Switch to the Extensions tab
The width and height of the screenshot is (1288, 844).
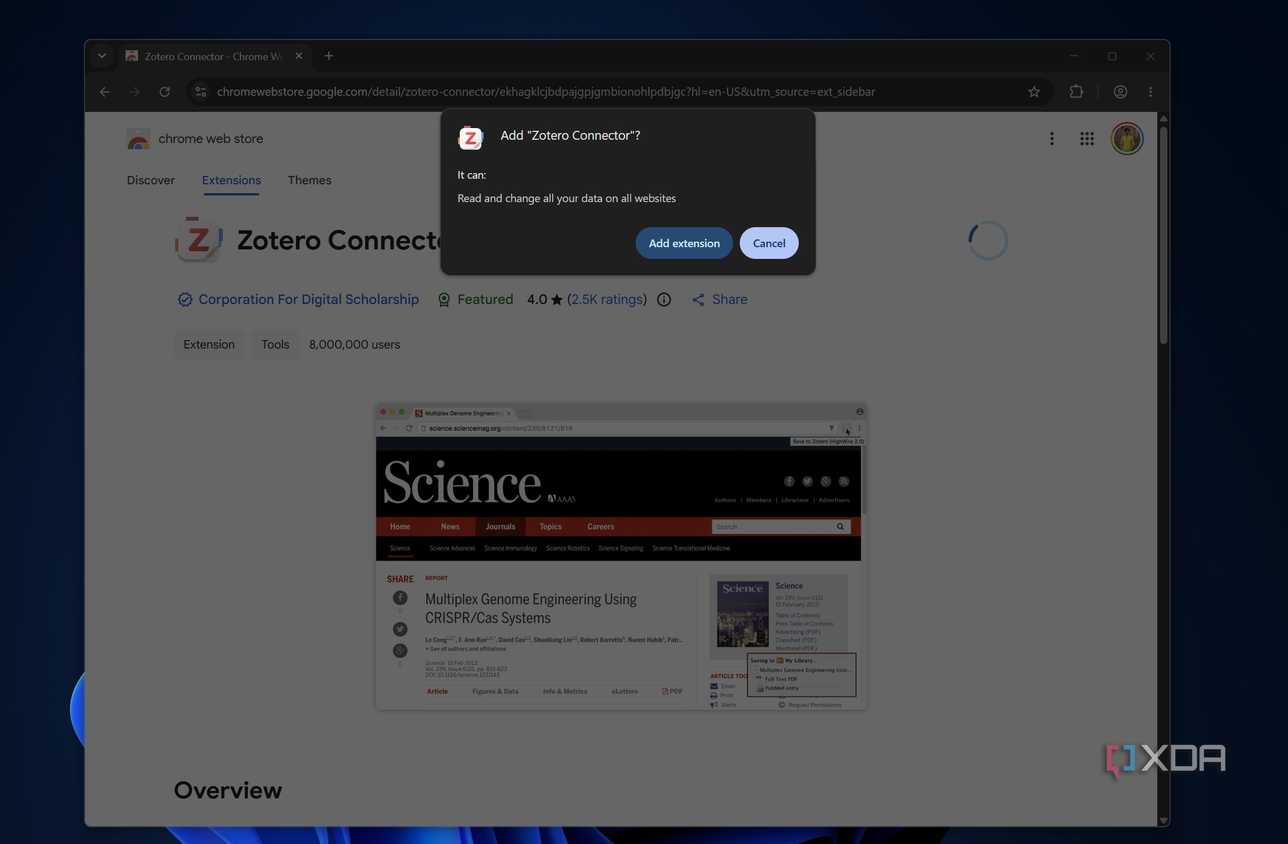[x=231, y=180]
